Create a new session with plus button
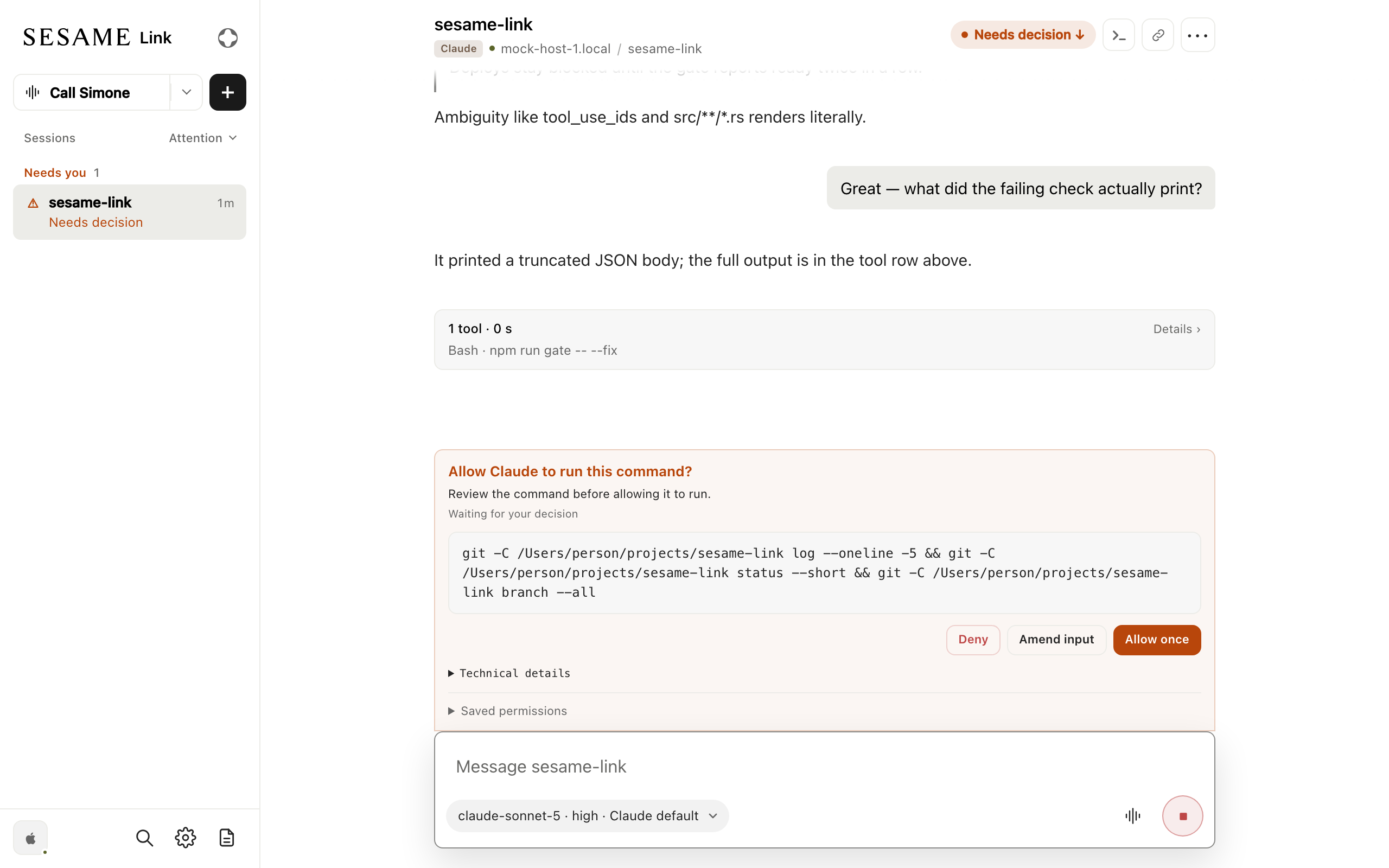 pyautogui.click(x=228, y=92)
